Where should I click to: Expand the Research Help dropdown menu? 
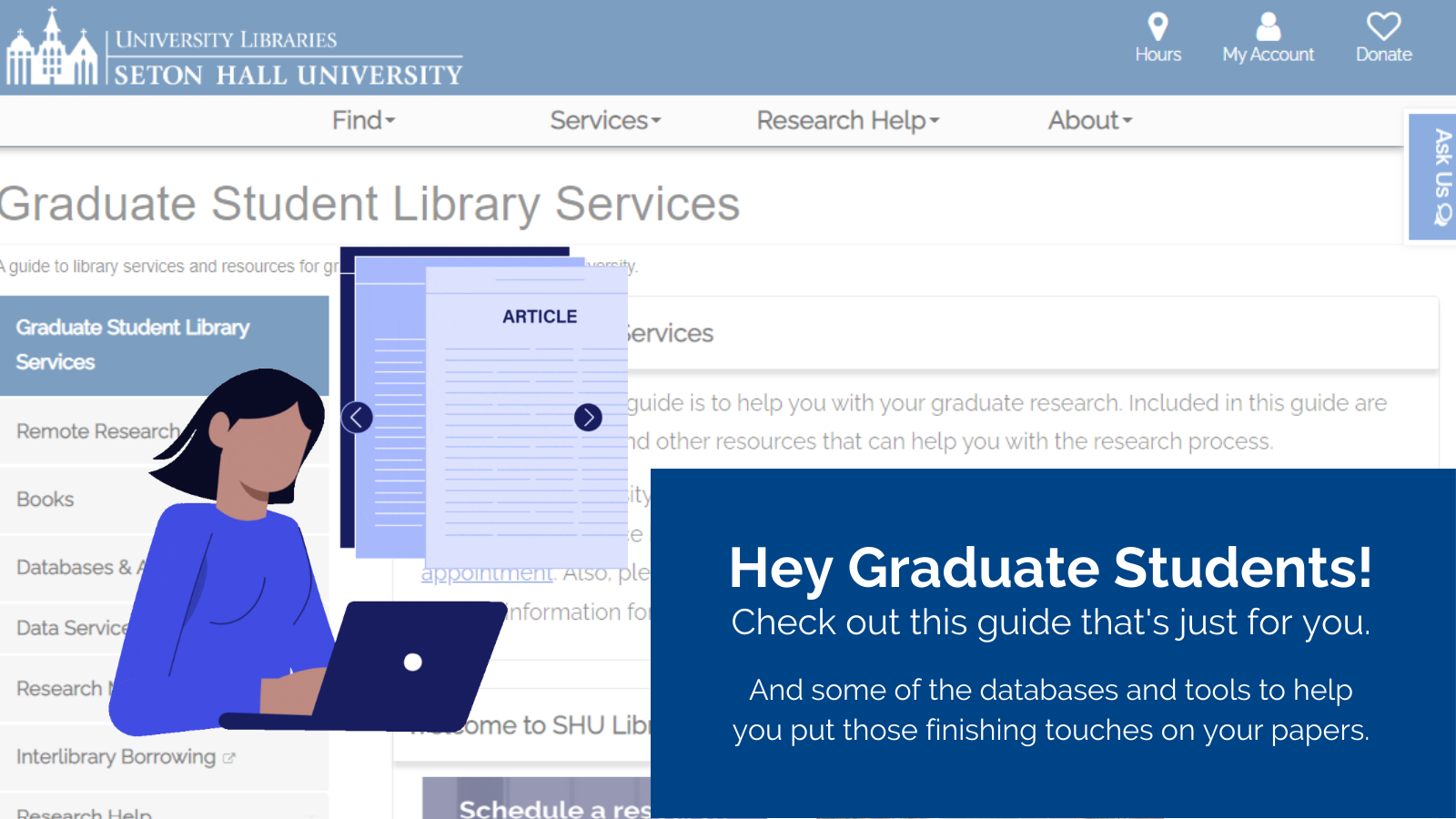pyautogui.click(x=847, y=120)
